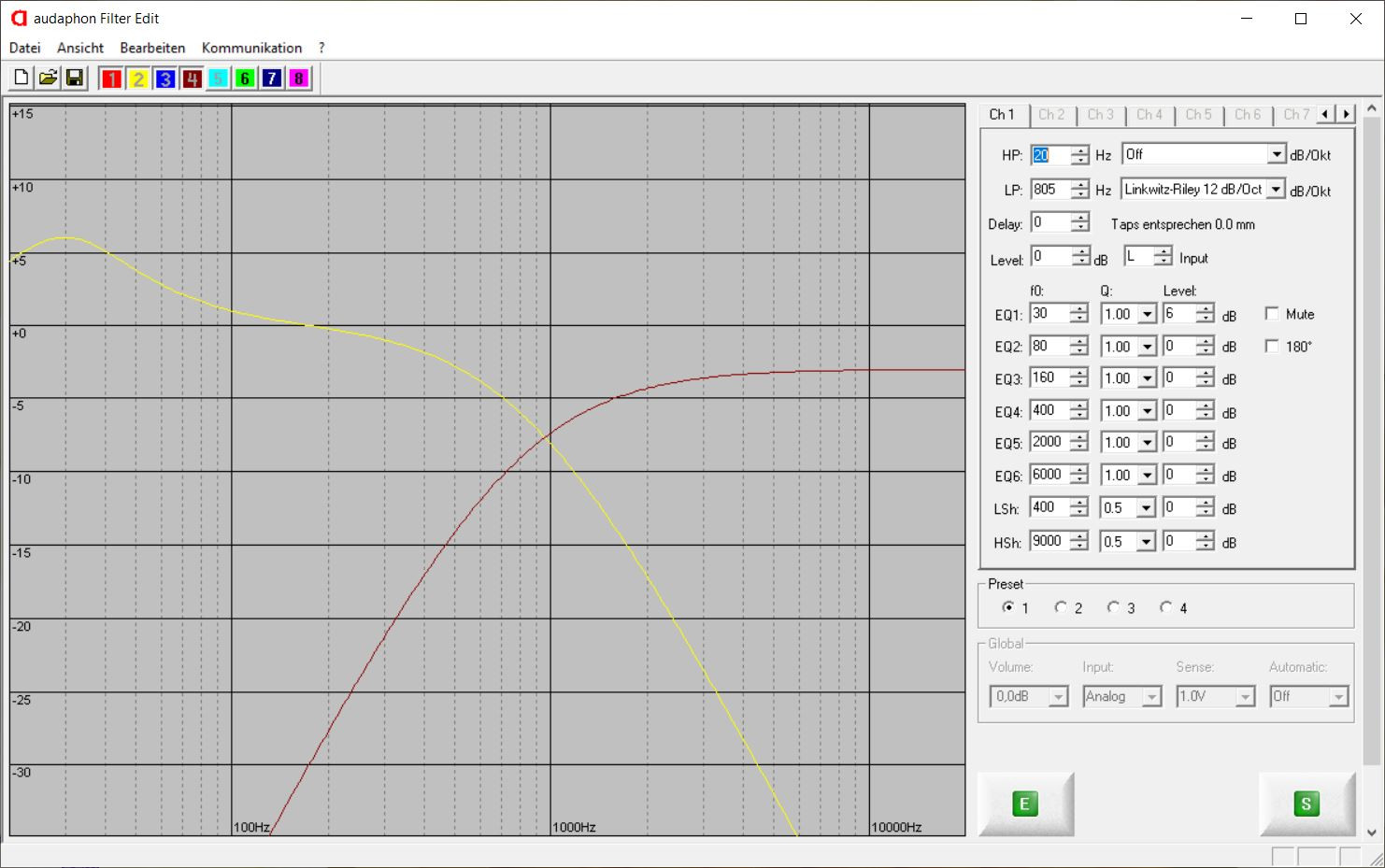1385x868 pixels.
Task: Switch to the Ch 6 tab
Action: point(1248,115)
